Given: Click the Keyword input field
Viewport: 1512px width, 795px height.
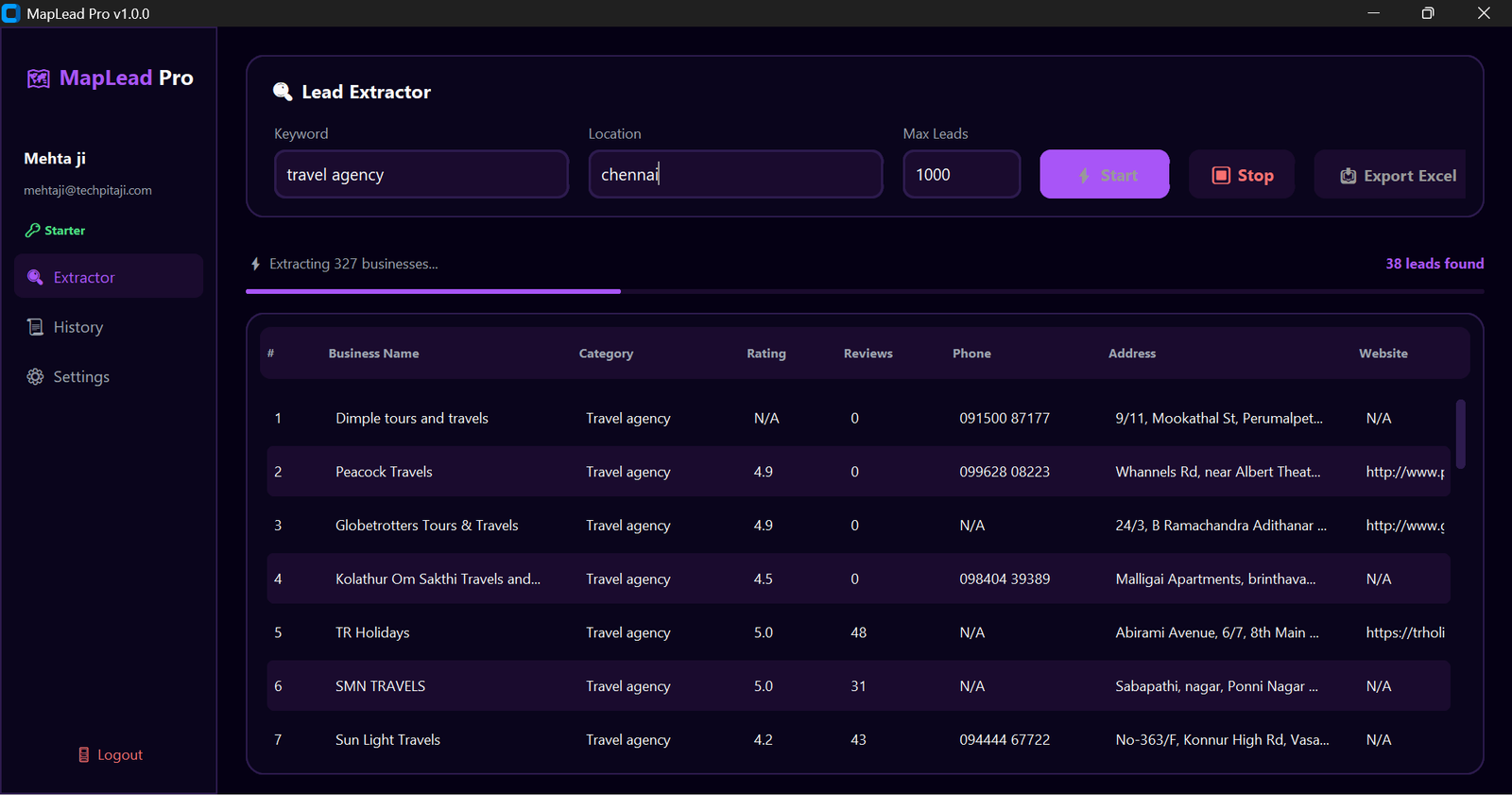Looking at the screenshot, I should tap(421, 174).
